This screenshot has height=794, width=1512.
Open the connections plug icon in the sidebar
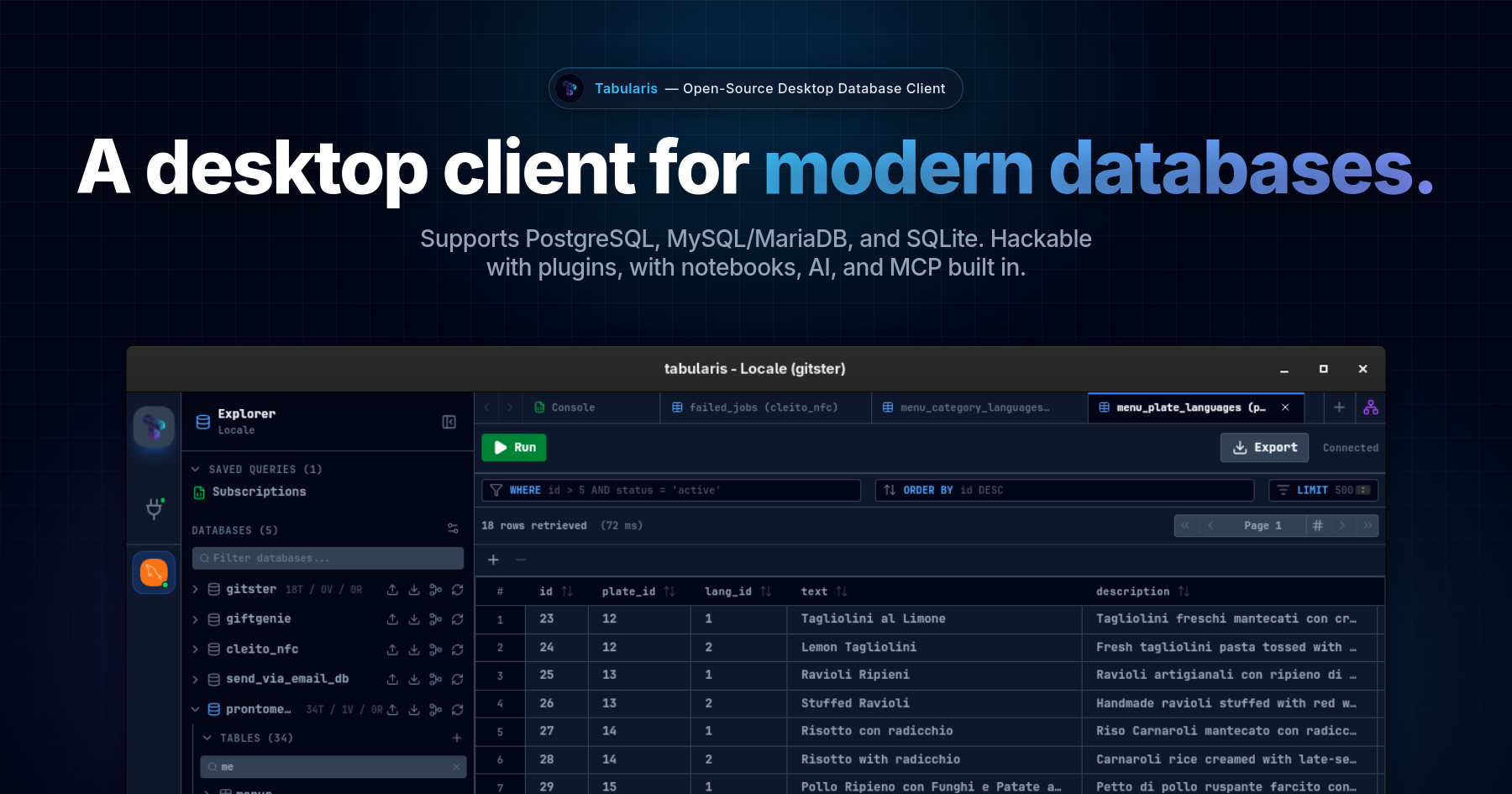click(155, 508)
